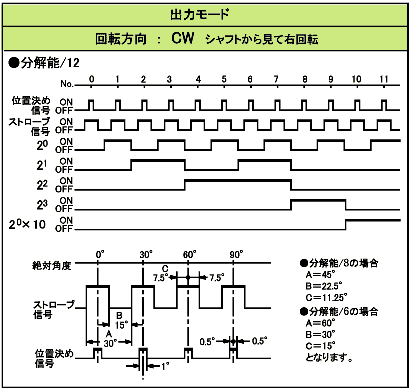Select the 90° angle marker
This screenshot has height=391, width=410.
[x=236, y=255]
